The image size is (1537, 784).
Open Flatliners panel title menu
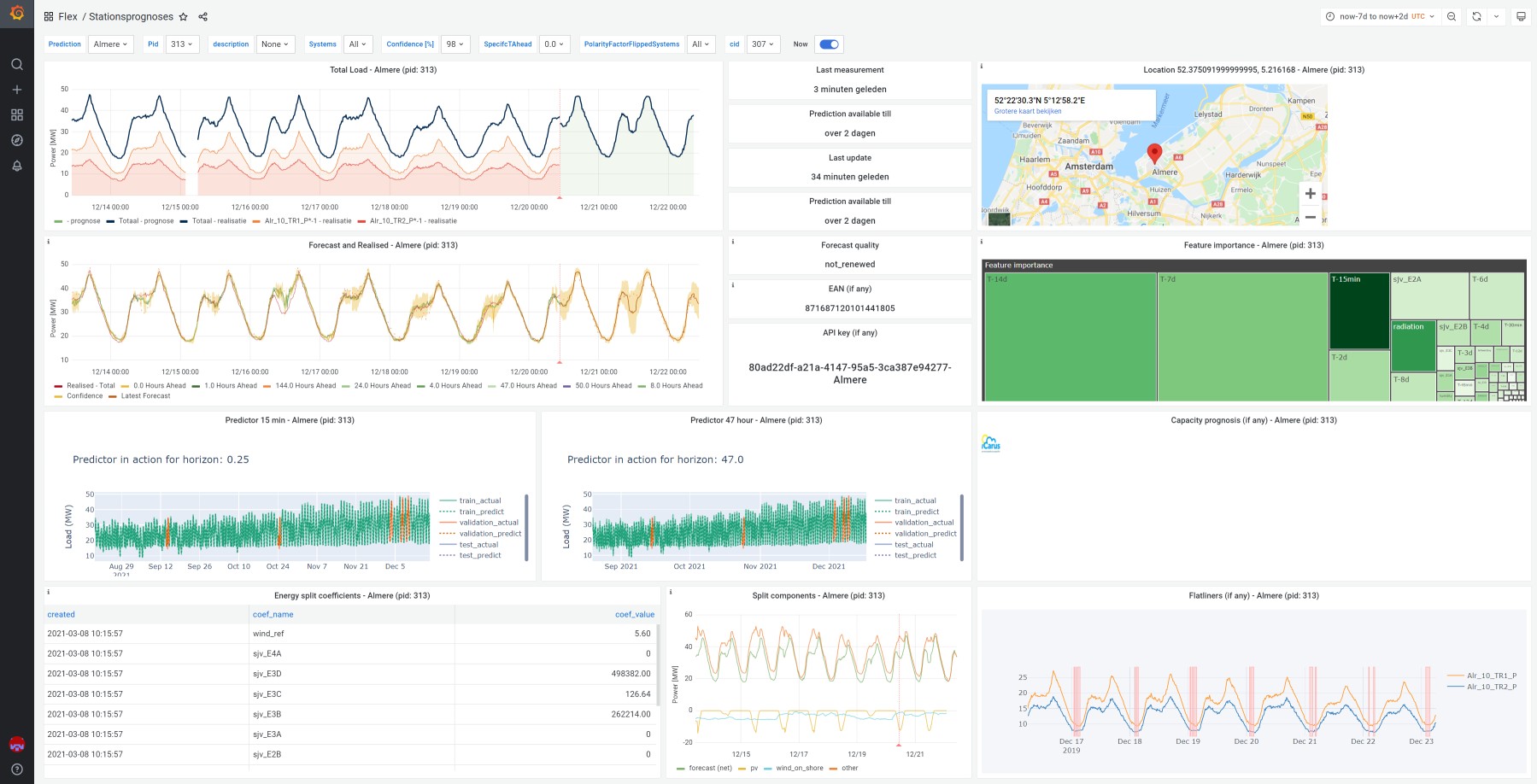[x=1253, y=596]
